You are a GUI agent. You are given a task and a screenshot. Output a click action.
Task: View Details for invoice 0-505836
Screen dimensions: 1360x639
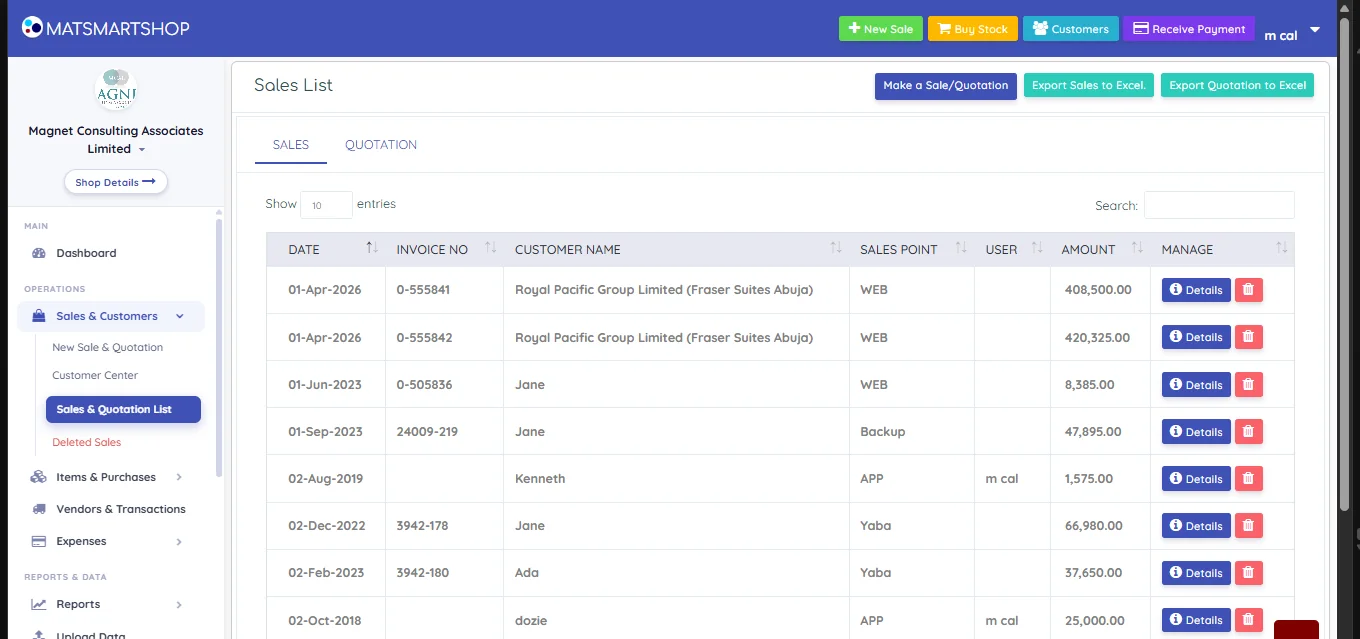[1196, 384]
